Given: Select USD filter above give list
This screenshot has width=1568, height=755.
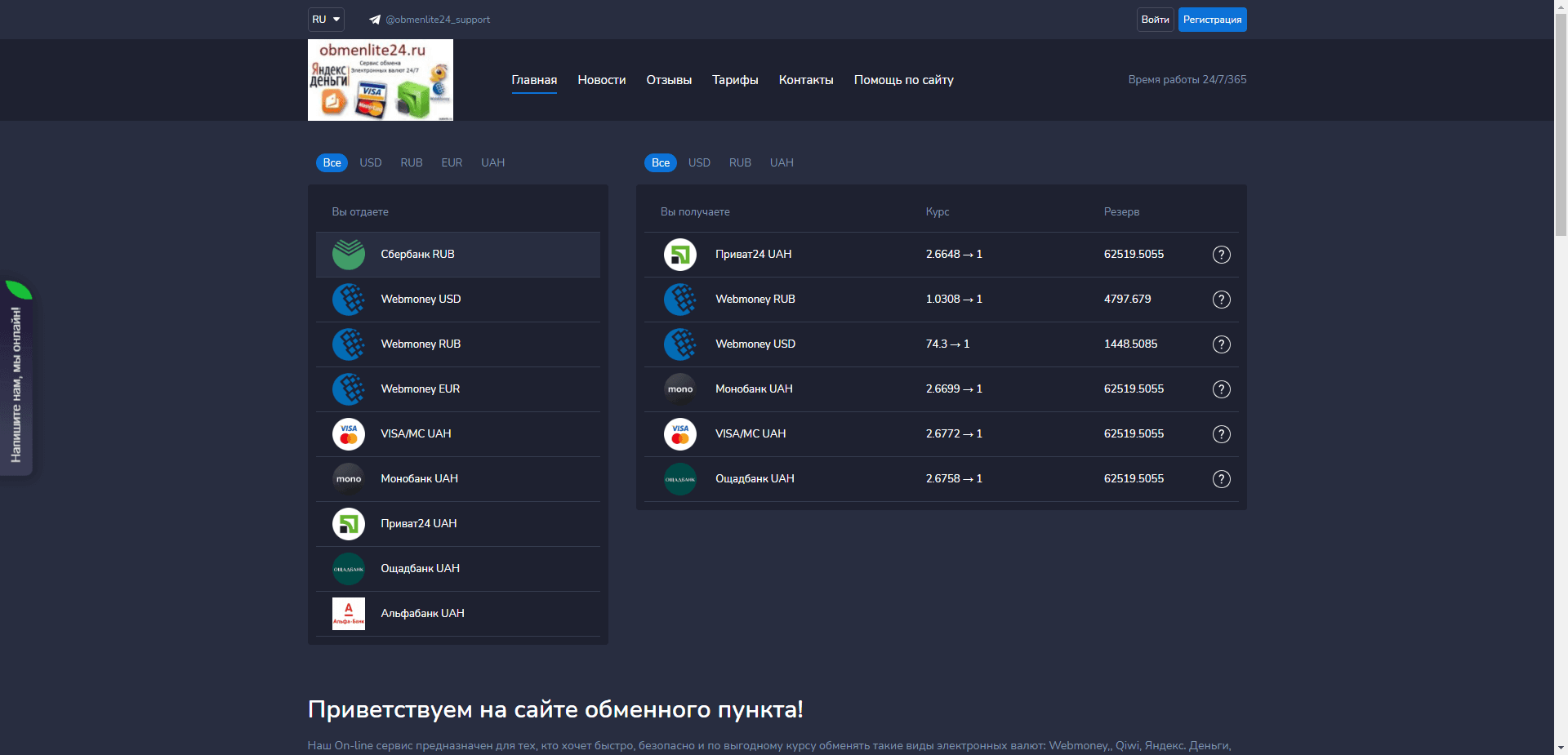Looking at the screenshot, I should 371,162.
